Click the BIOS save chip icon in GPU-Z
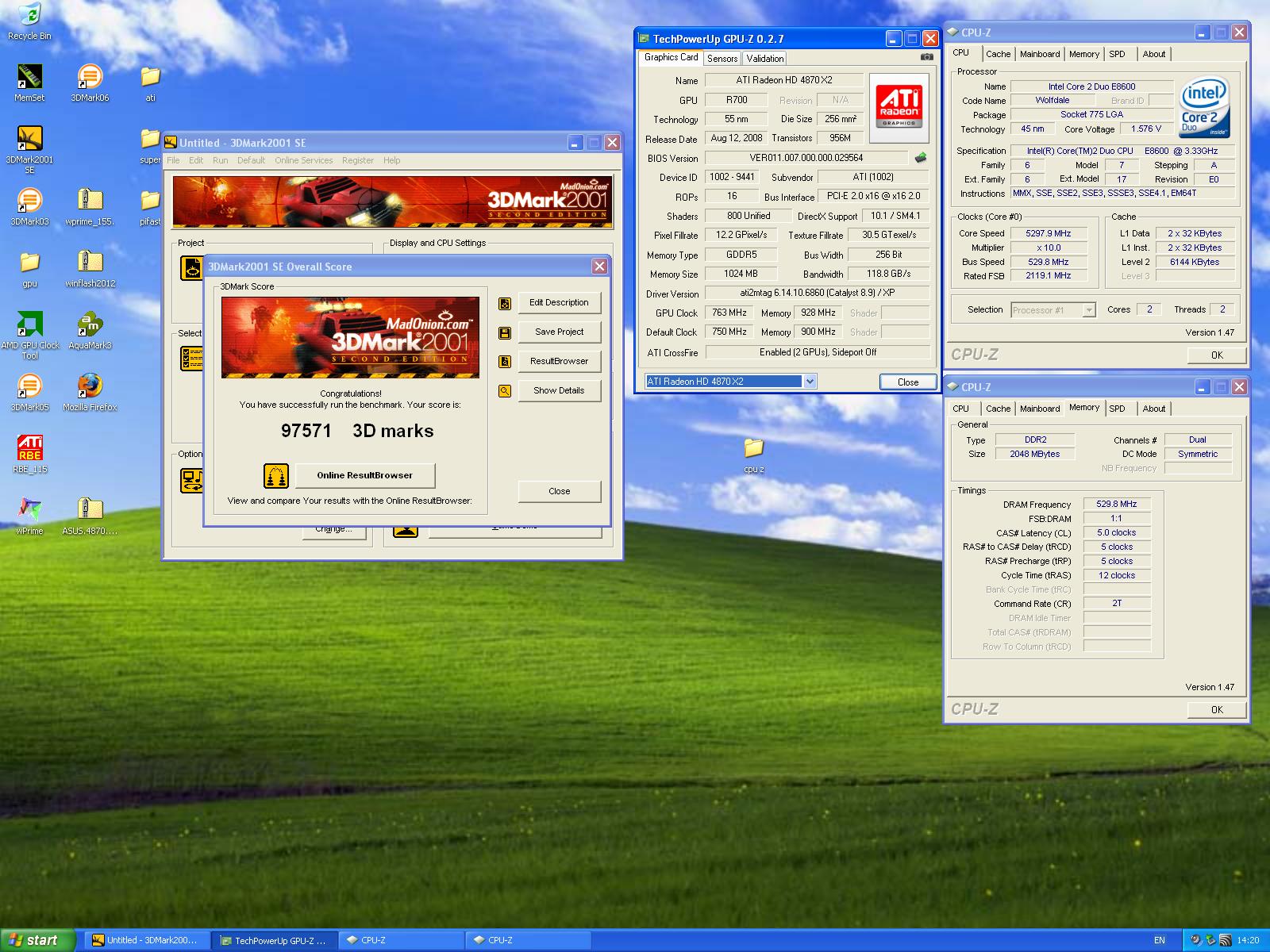The height and width of the screenshot is (952, 1270). [x=921, y=158]
